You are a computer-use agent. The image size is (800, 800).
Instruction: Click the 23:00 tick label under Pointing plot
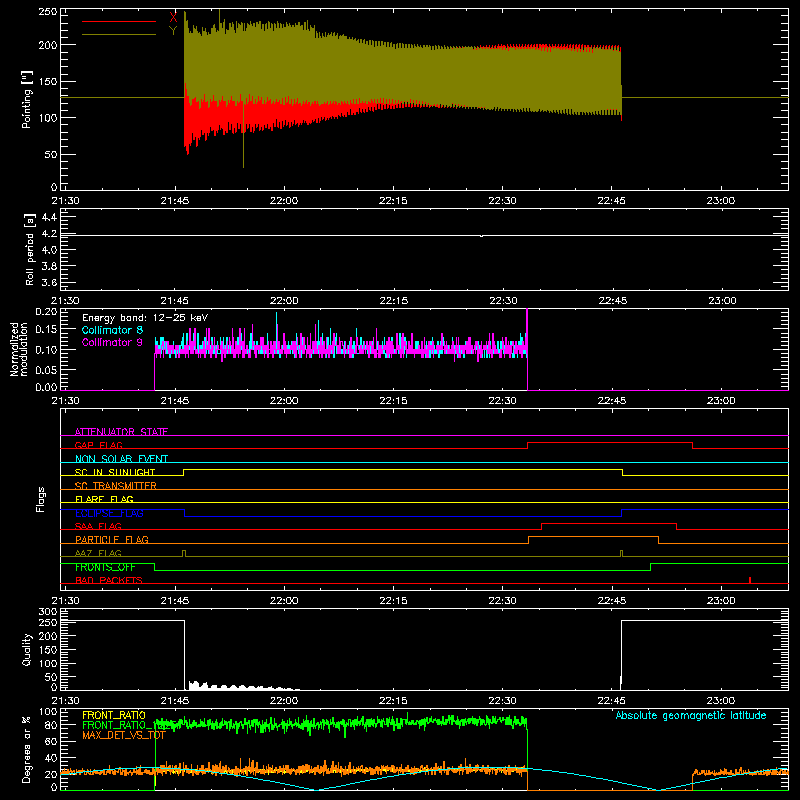point(720,201)
